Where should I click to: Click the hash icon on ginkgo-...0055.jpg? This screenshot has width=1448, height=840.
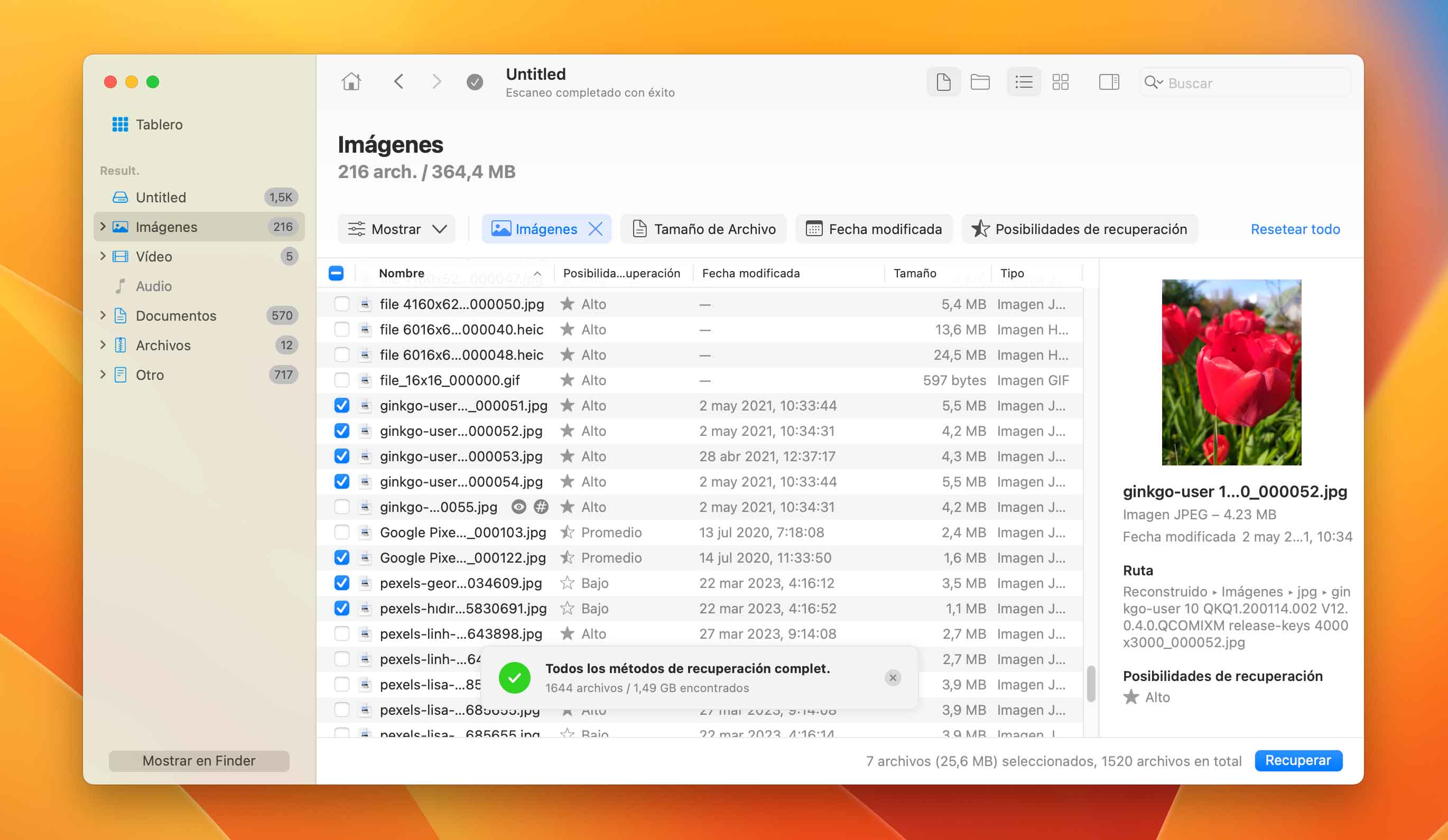point(541,507)
